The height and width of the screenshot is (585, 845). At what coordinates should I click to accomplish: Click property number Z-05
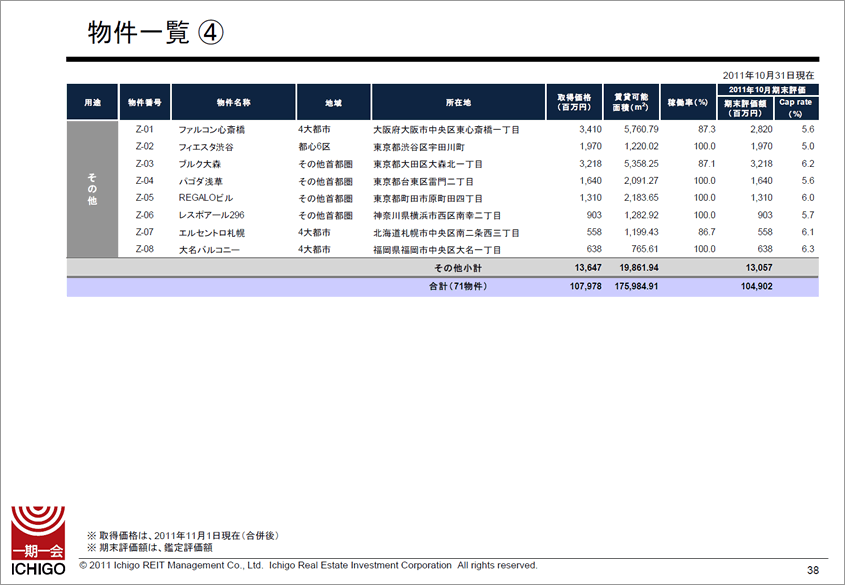coord(144,198)
